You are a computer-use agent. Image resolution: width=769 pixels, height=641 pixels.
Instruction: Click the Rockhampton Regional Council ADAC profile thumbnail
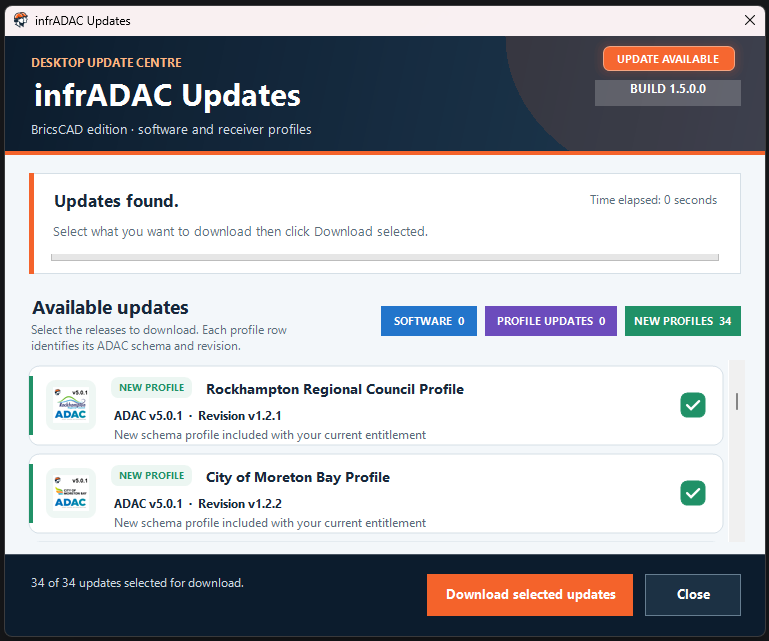click(71, 405)
